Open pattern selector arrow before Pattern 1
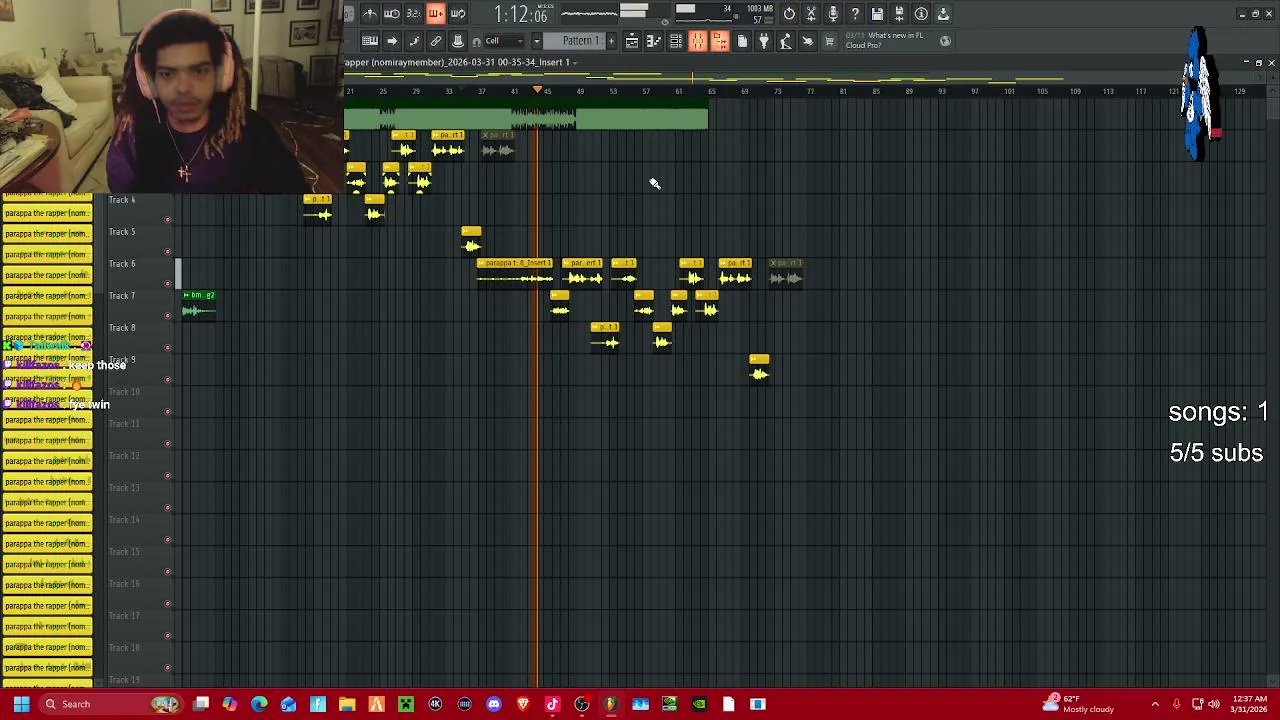This screenshot has height=720, width=1280. [537, 41]
